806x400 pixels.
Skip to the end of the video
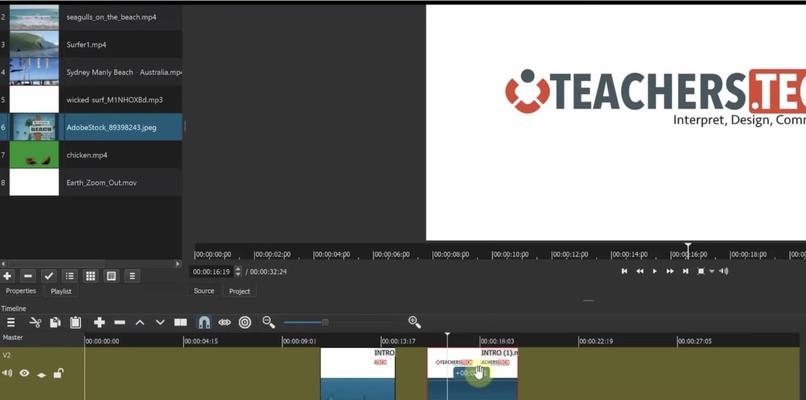[x=685, y=271]
